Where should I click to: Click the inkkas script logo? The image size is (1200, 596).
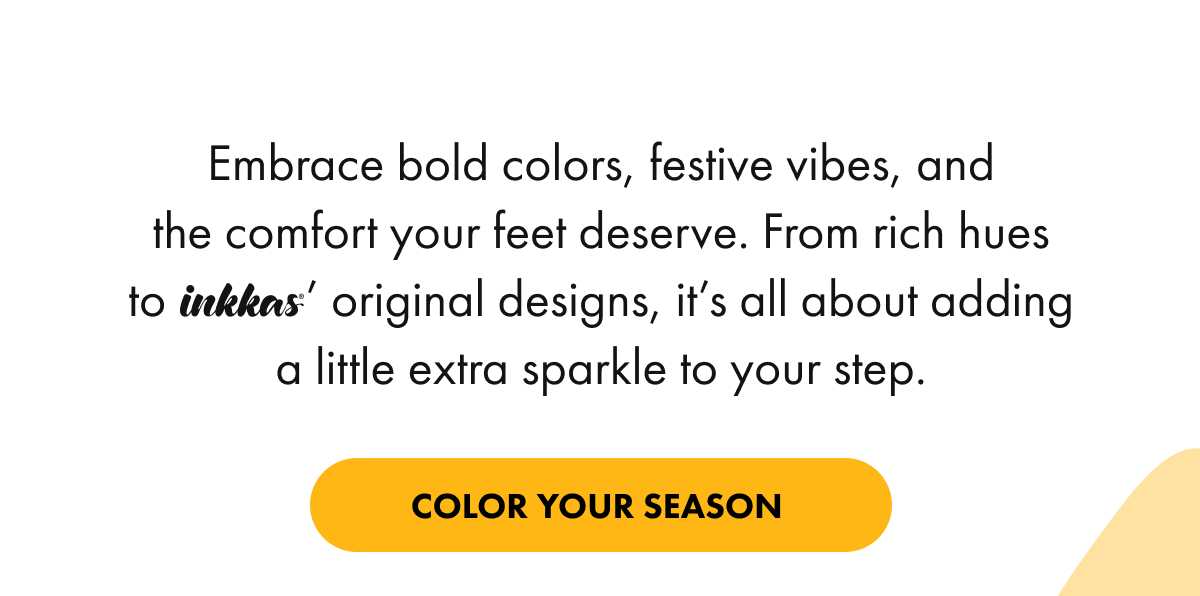[x=241, y=303]
